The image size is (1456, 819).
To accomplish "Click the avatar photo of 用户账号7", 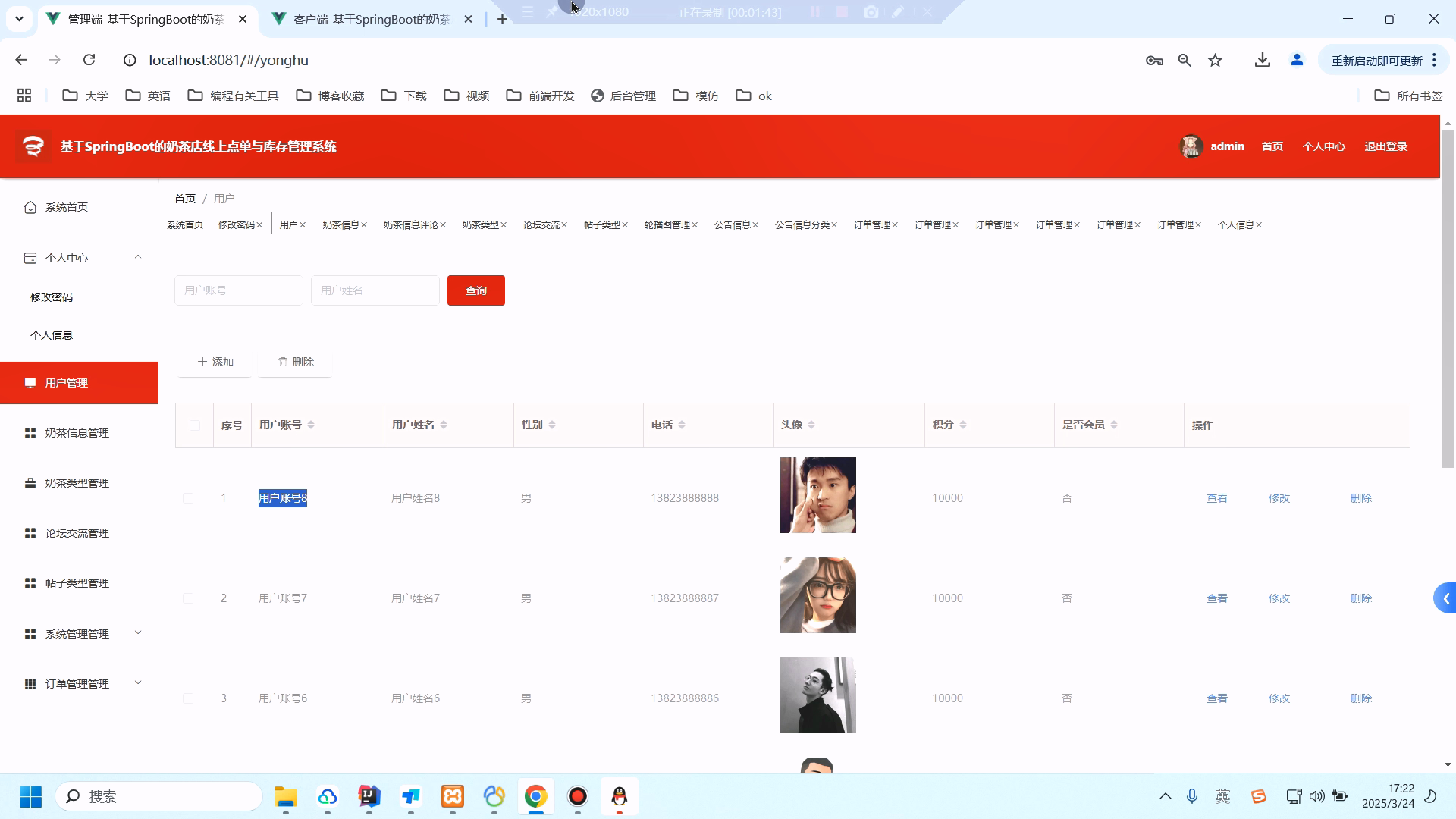I will [817, 595].
